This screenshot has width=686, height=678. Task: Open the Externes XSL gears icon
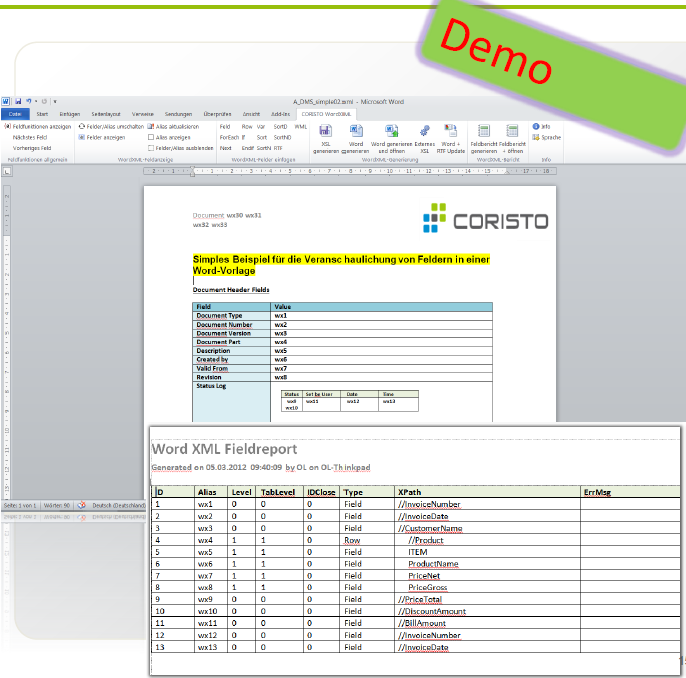click(424, 131)
